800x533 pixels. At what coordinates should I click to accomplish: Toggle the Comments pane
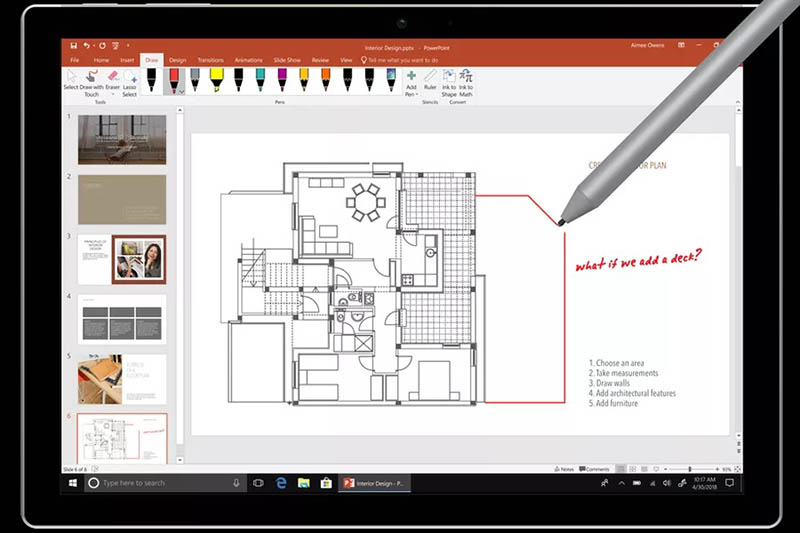coord(594,469)
